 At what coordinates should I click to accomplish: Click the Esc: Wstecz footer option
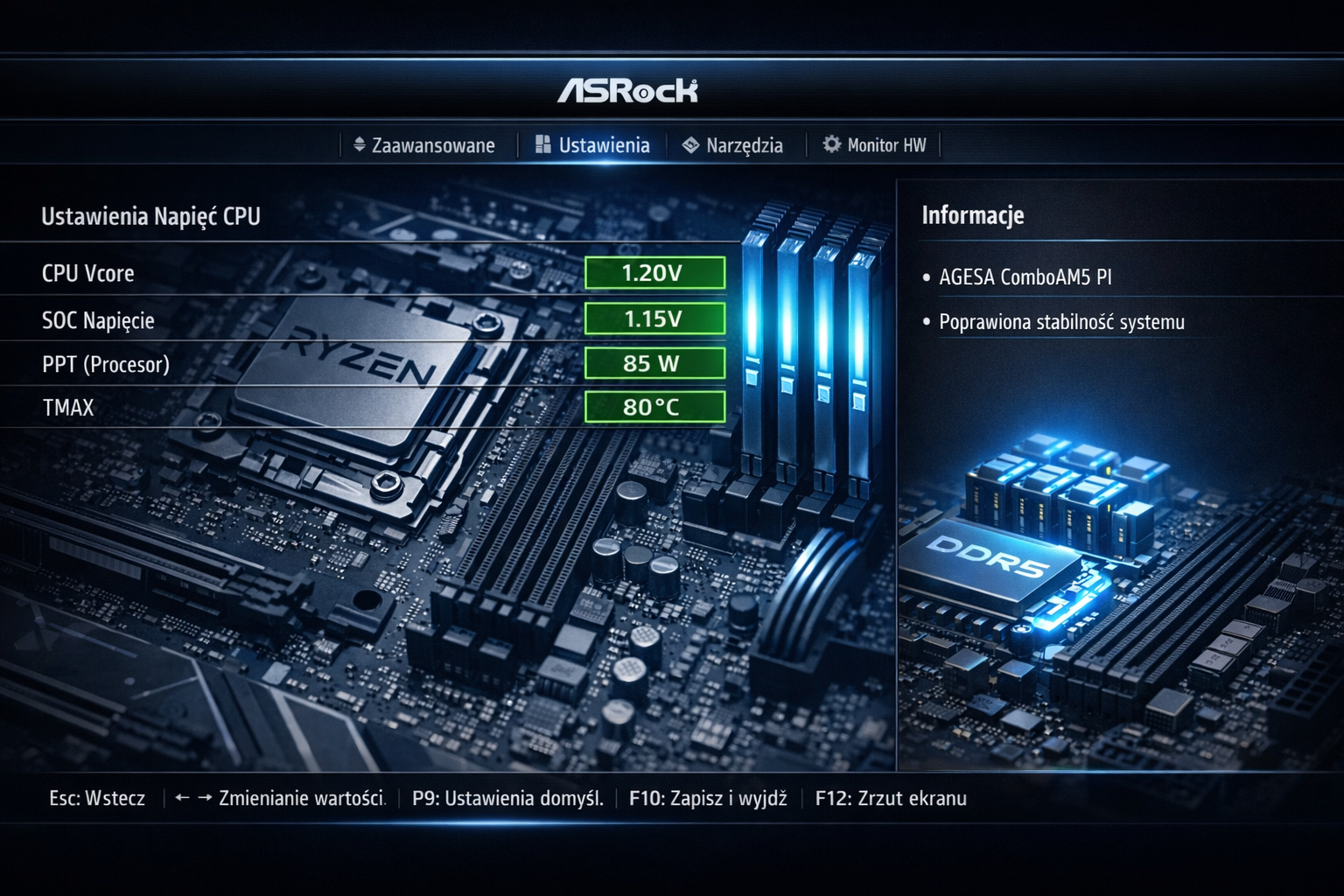97,798
